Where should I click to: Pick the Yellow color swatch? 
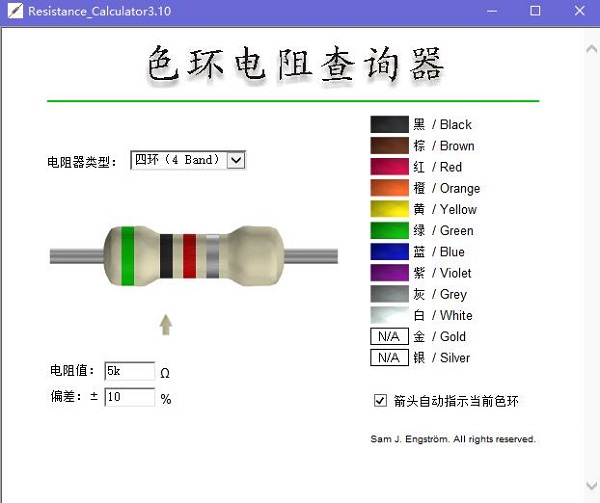click(x=389, y=209)
